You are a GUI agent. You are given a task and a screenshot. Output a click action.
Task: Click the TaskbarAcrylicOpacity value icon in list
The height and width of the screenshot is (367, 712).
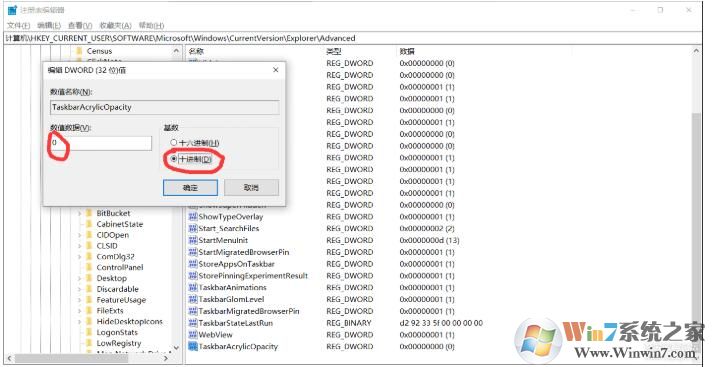click(x=193, y=347)
